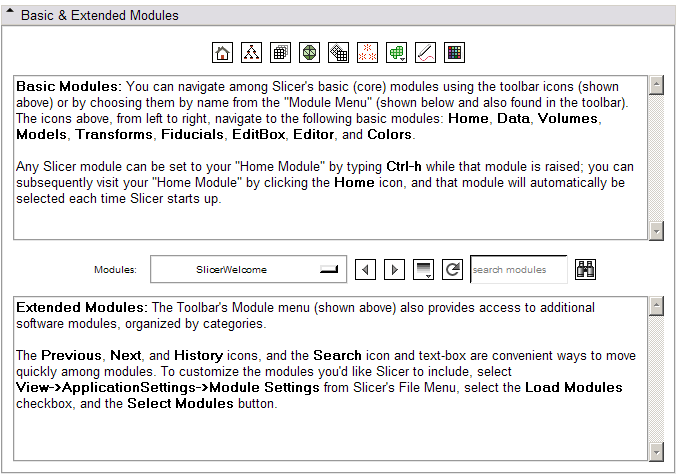
Task: Click the Editor module icon
Action: [426, 52]
